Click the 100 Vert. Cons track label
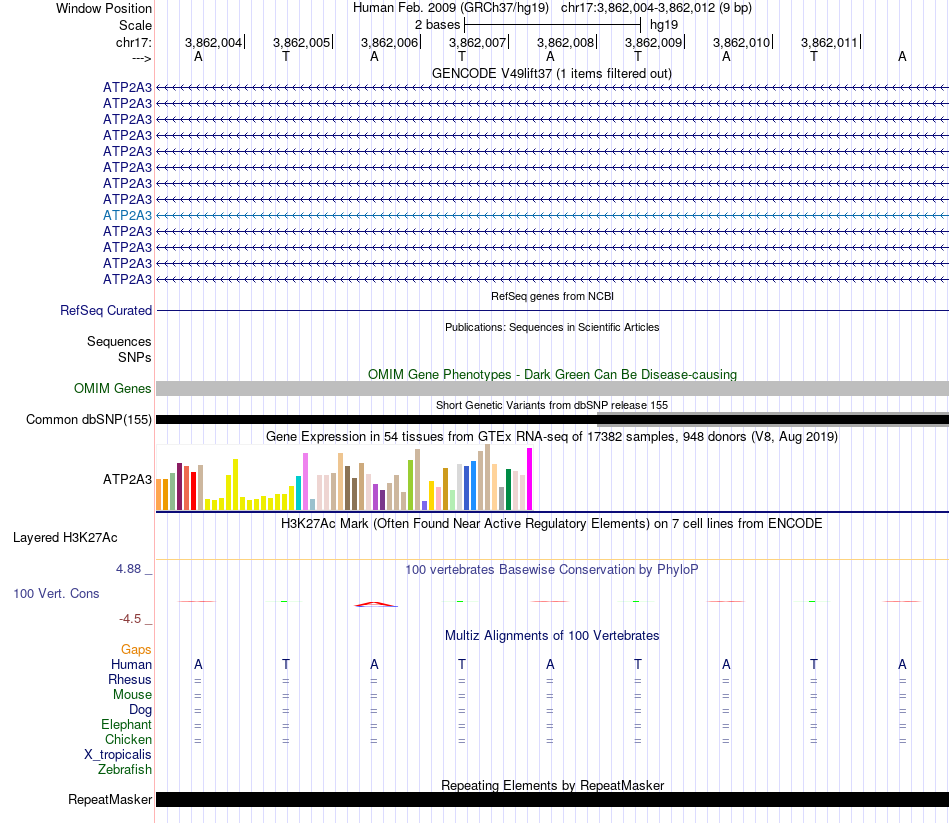This screenshot has width=950, height=823. (56, 593)
